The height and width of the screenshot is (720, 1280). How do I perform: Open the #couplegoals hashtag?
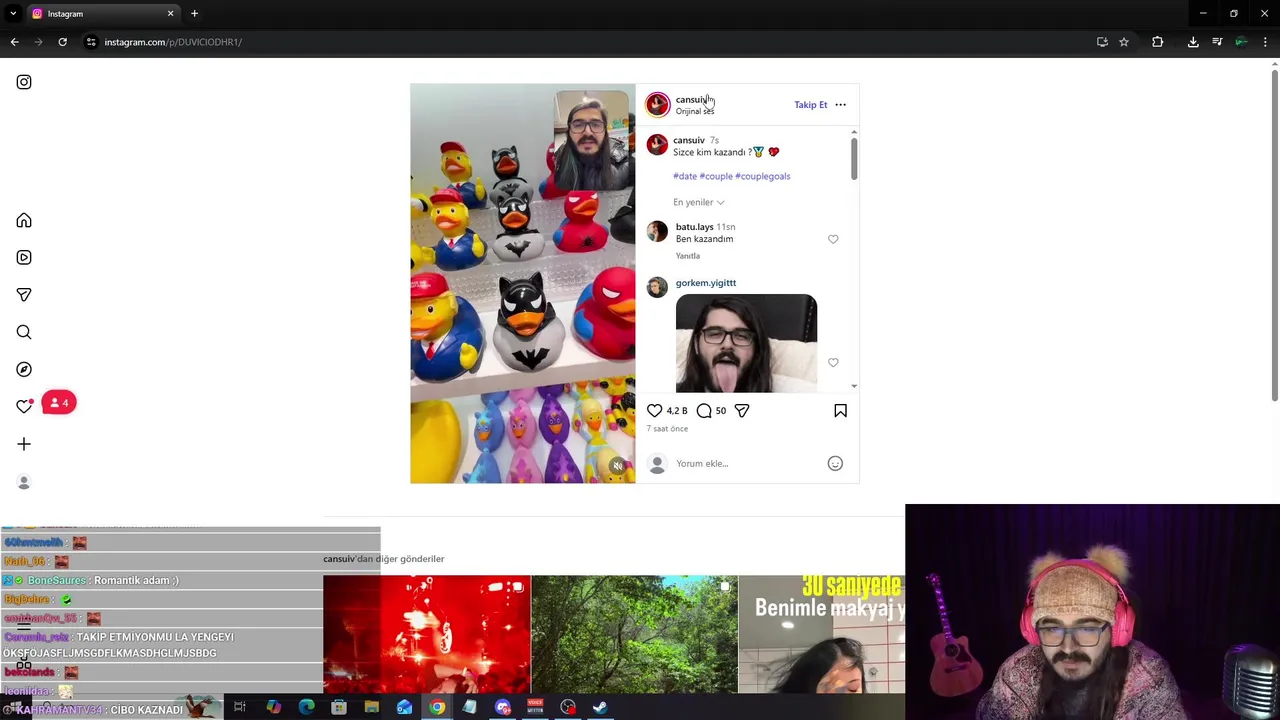coord(762,176)
